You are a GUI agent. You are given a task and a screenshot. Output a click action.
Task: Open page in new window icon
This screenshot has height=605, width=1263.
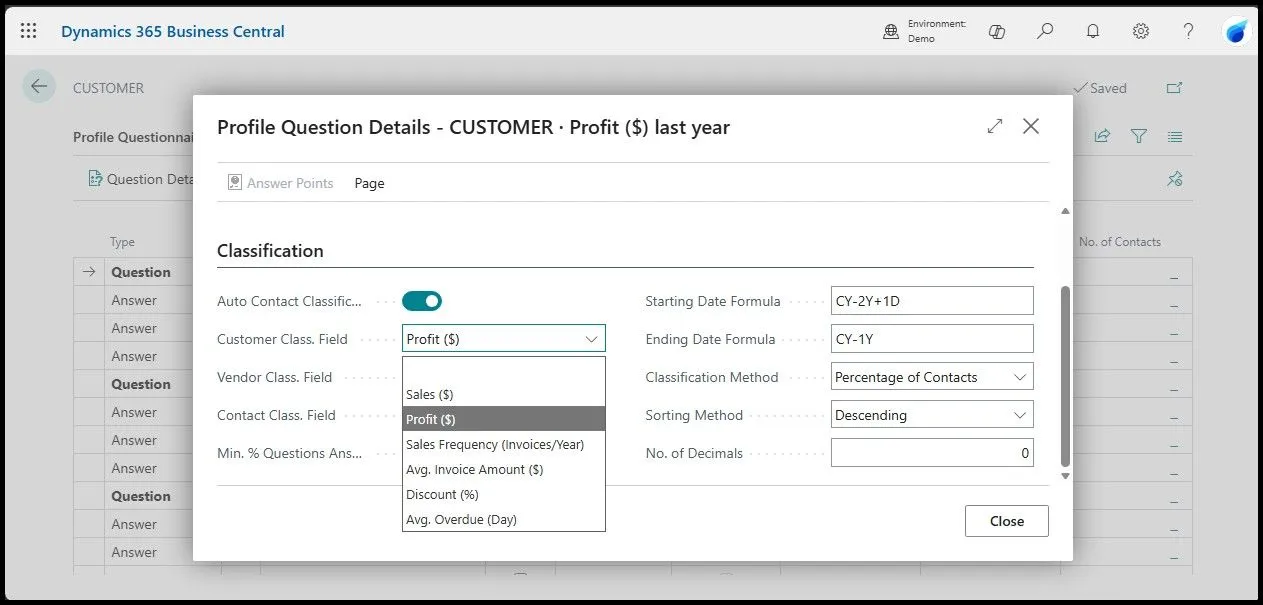pyautogui.click(x=1175, y=88)
